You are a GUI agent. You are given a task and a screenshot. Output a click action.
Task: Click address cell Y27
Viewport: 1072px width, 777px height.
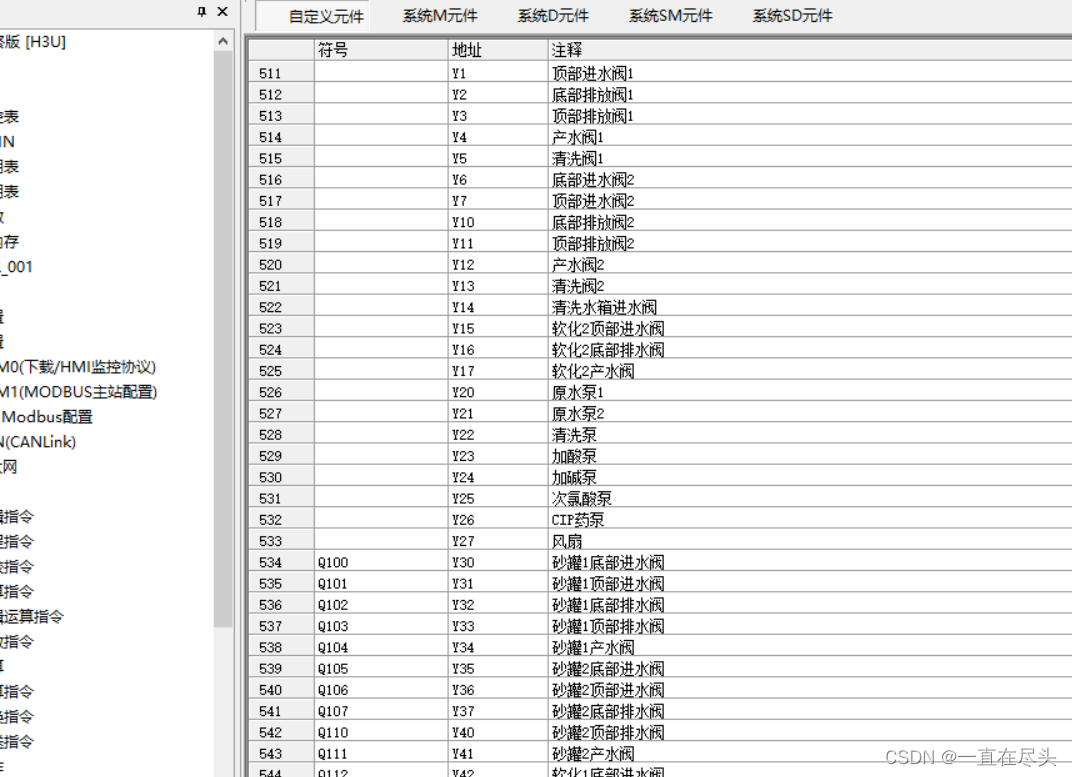pyautogui.click(x=498, y=541)
